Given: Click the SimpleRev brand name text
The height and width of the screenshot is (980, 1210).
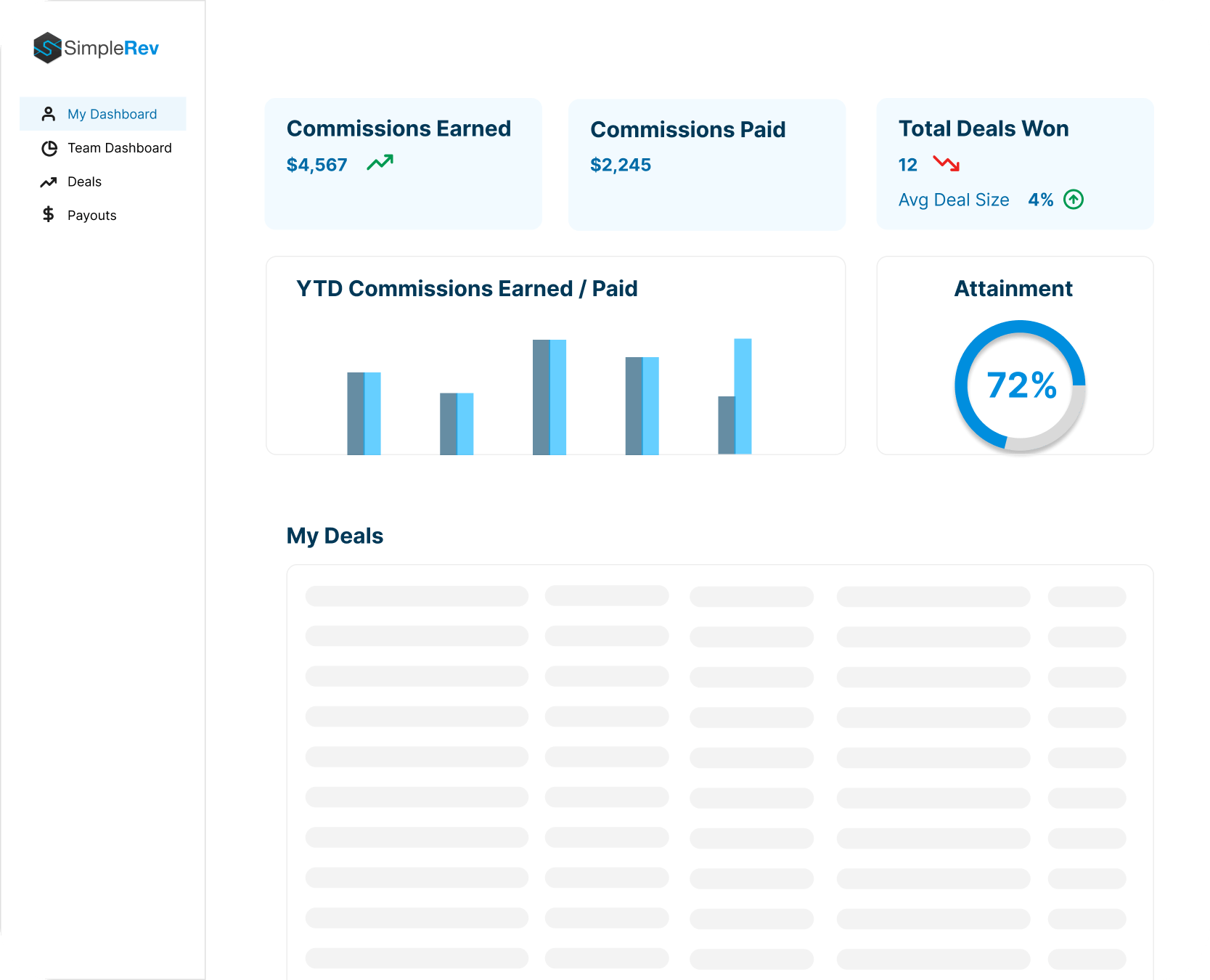Looking at the screenshot, I should coord(111,48).
